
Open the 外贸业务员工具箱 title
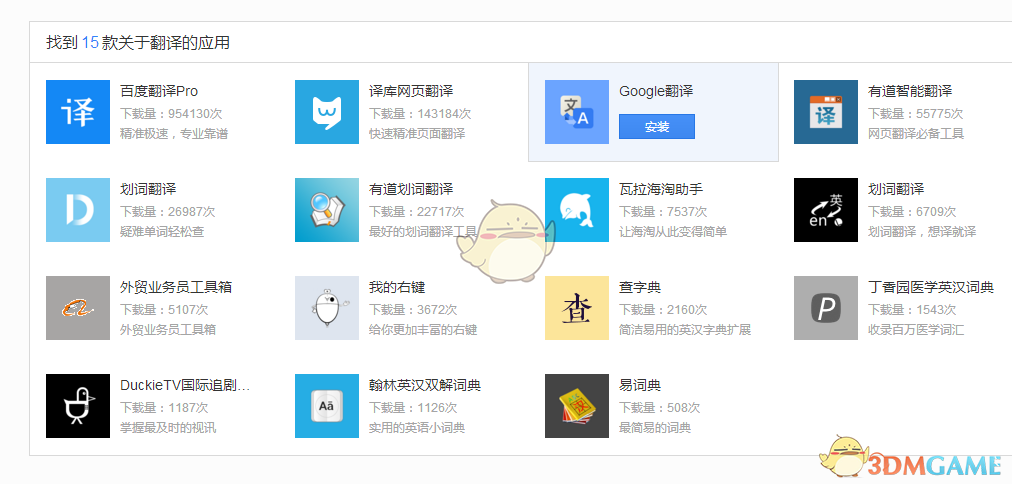(176, 287)
